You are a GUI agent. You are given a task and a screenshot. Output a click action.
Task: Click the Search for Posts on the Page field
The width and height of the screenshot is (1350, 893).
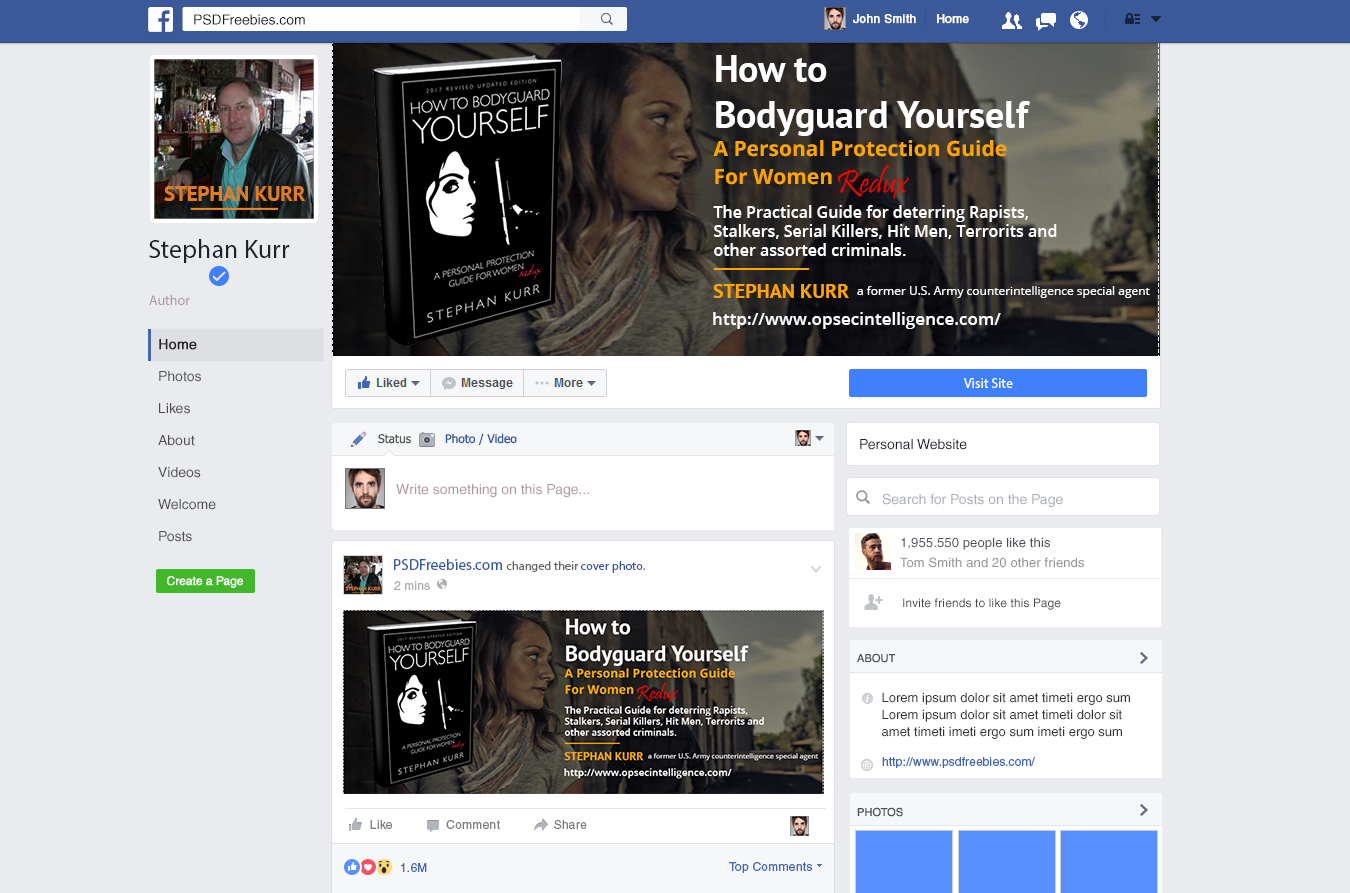1004,497
